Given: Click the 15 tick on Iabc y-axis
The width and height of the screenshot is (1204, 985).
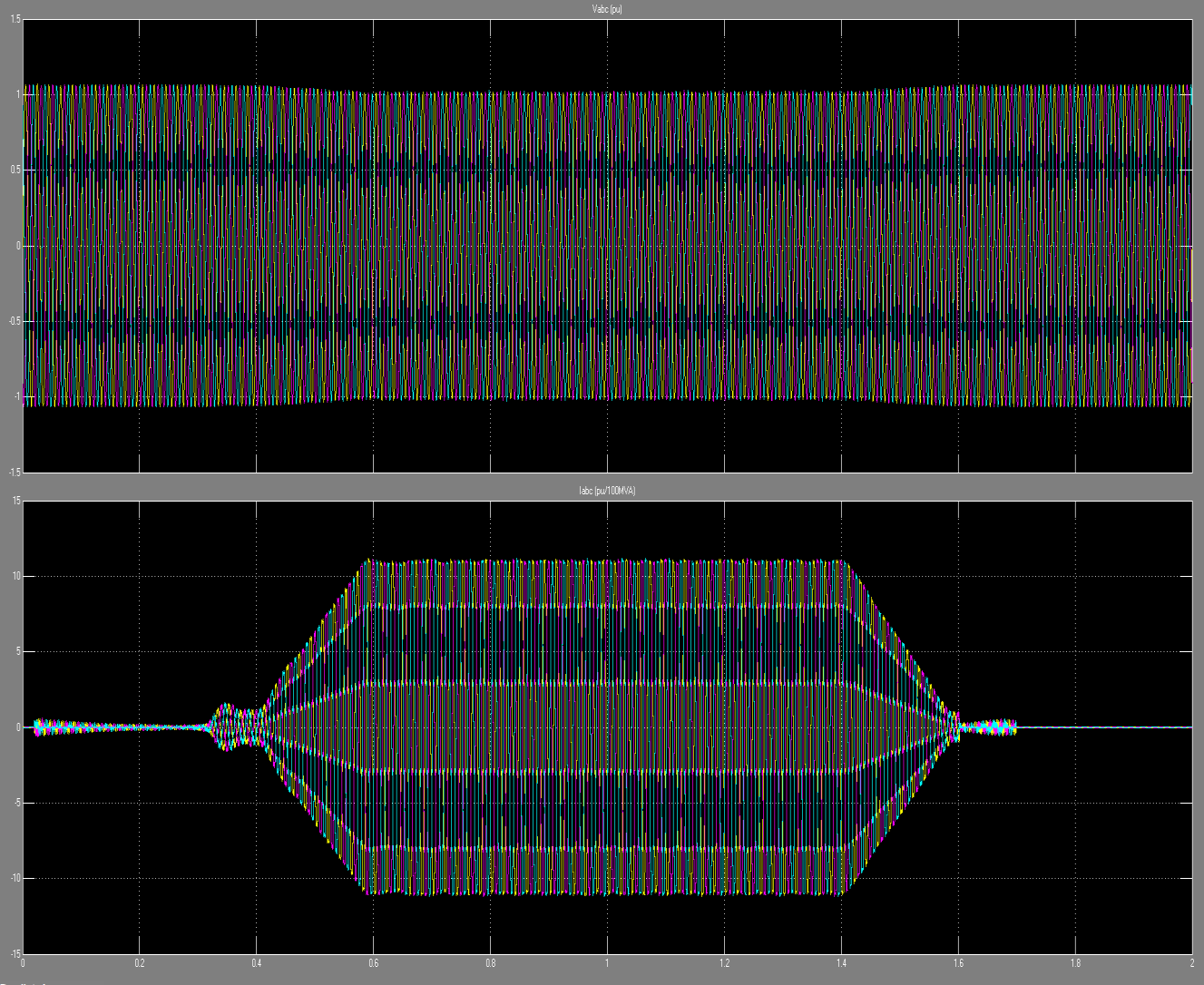Looking at the screenshot, I should click(x=16, y=501).
